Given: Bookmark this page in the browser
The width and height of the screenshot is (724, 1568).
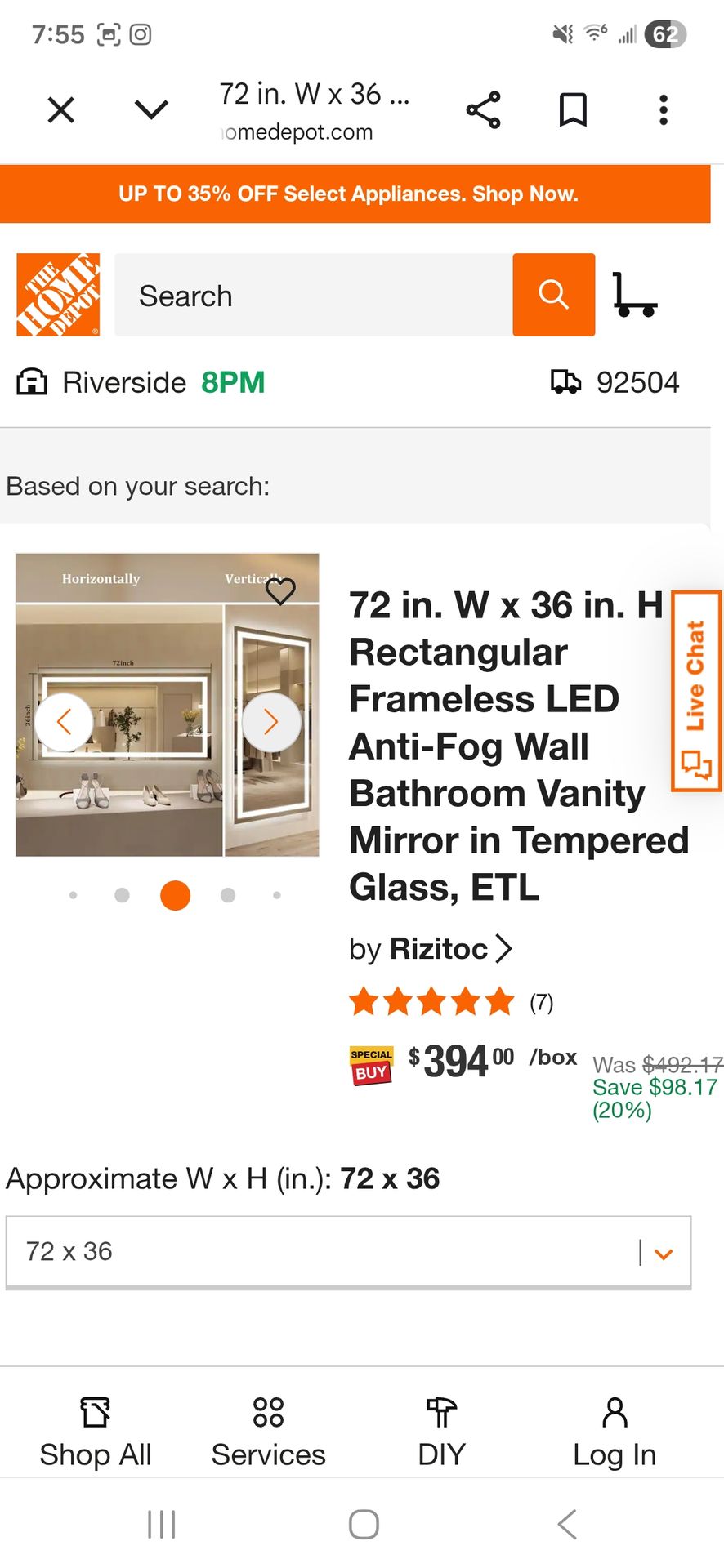Looking at the screenshot, I should (573, 110).
